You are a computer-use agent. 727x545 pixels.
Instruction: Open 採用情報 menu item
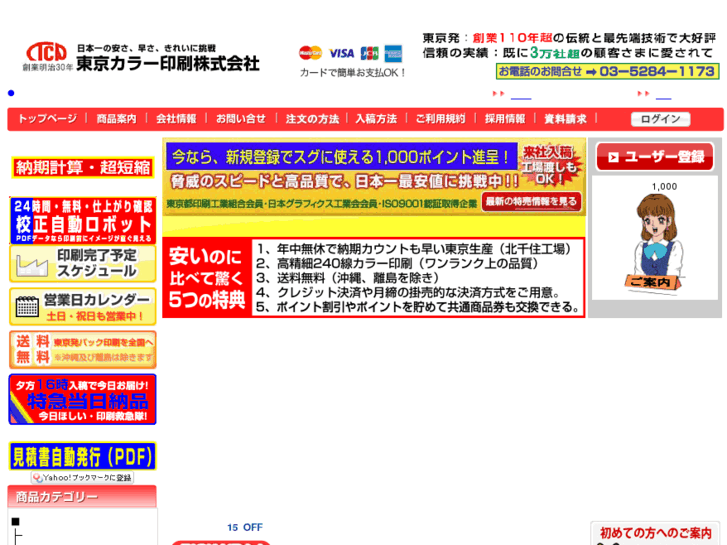point(505,119)
